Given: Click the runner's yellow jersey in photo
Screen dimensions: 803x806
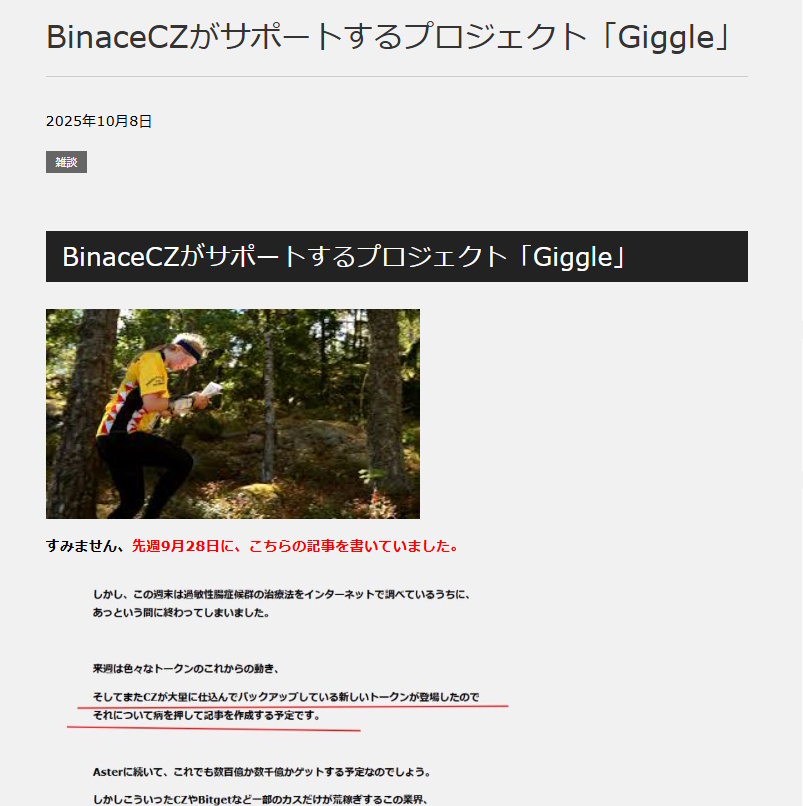Looking at the screenshot, I should pyautogui.click(x=134, y=393).
